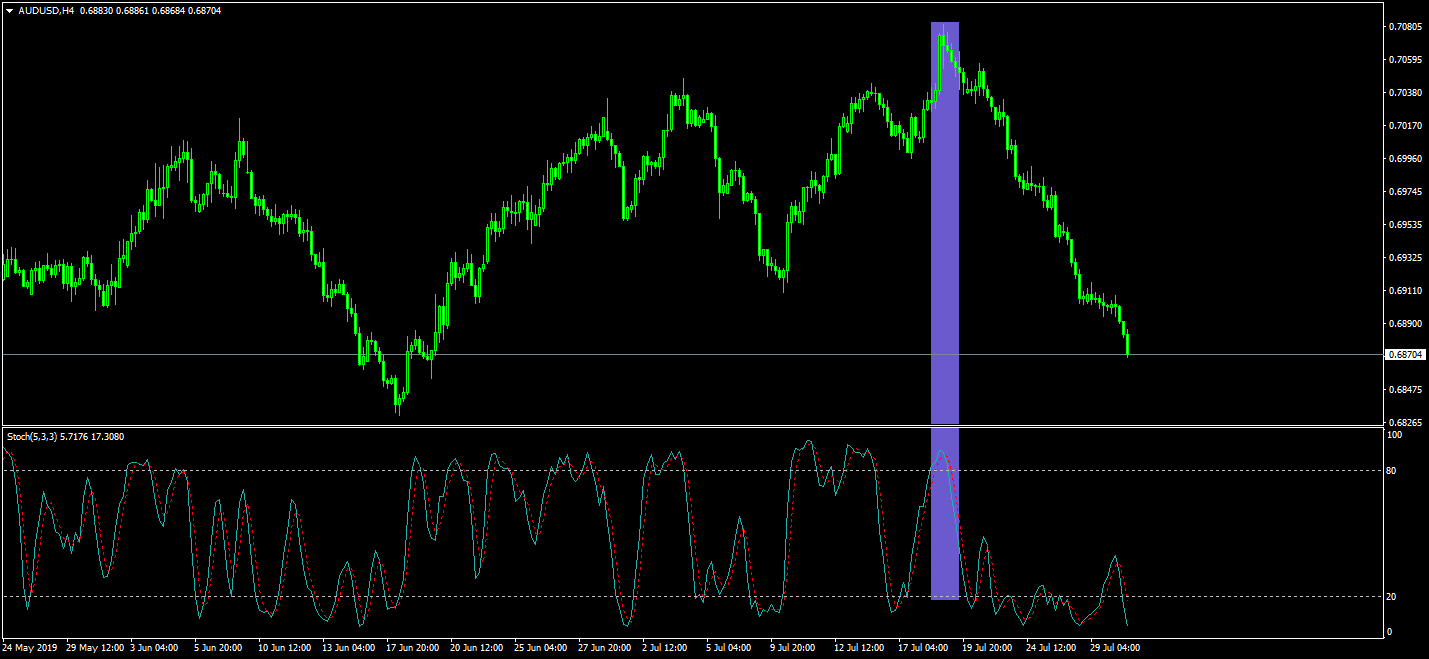Click the 0.70170 price on the price axis

point(1405,126)
